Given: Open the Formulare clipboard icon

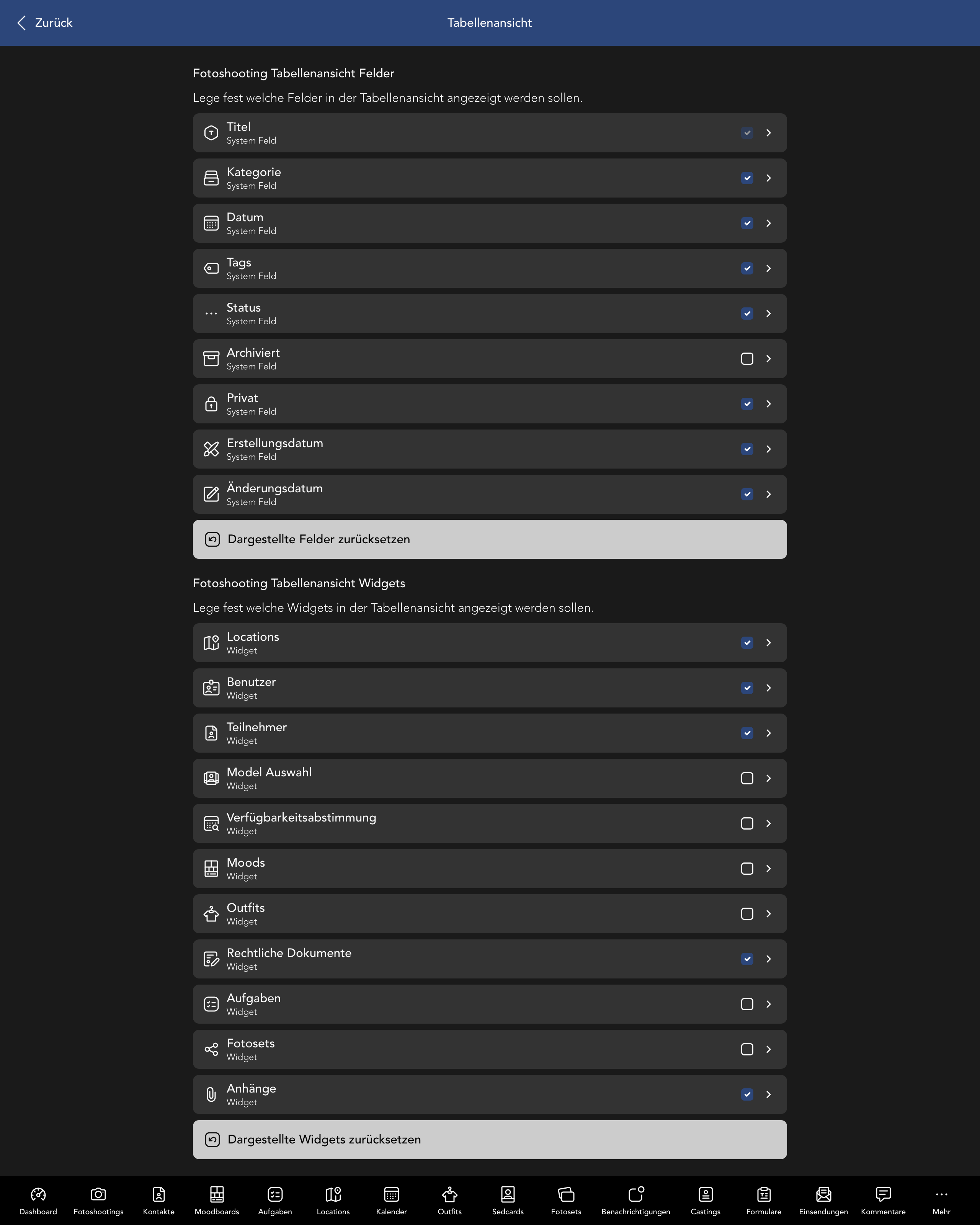Looking at the screenshot, I should click(x=764, y=1194).
